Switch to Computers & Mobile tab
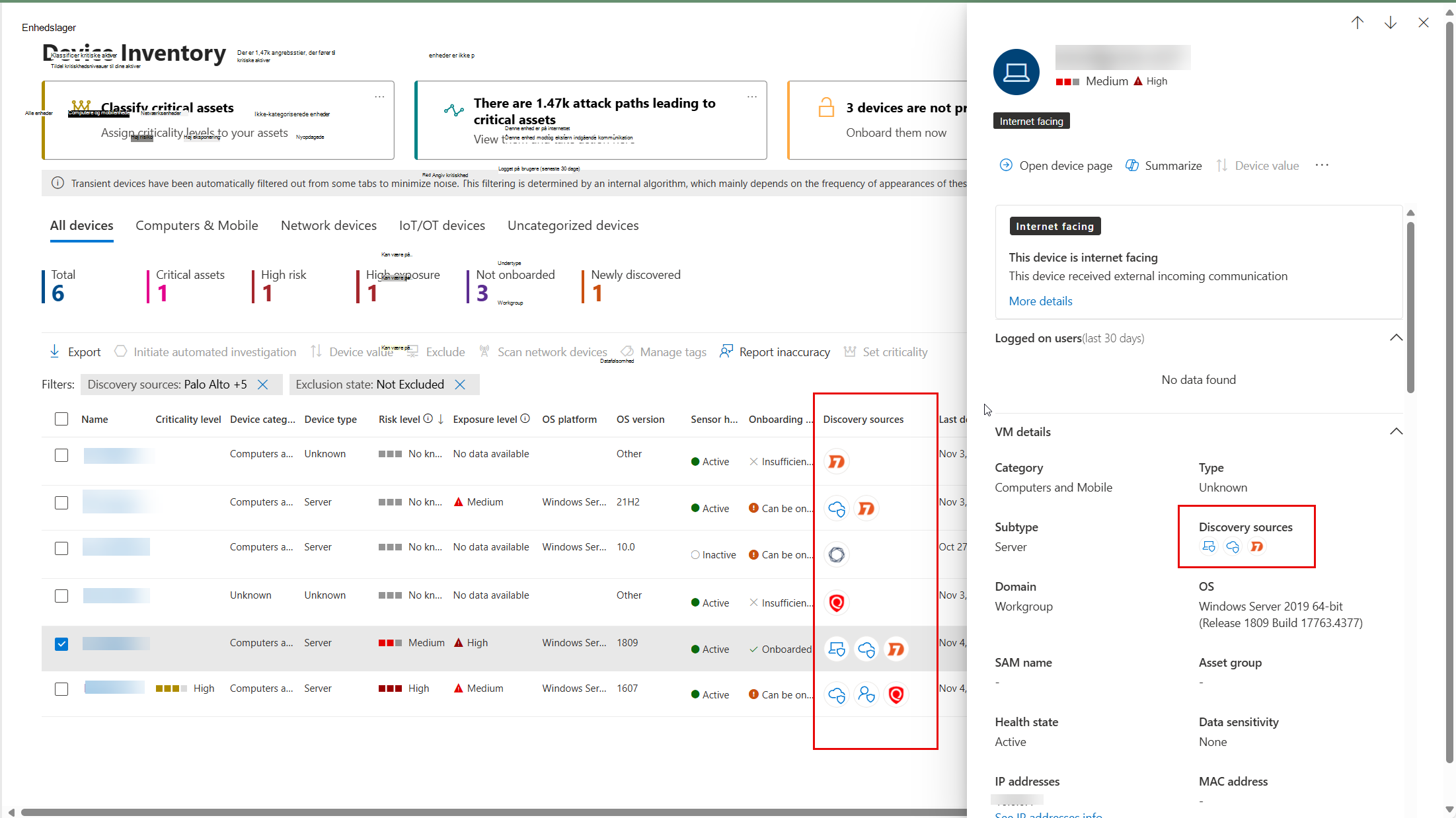 pos(197,225)
